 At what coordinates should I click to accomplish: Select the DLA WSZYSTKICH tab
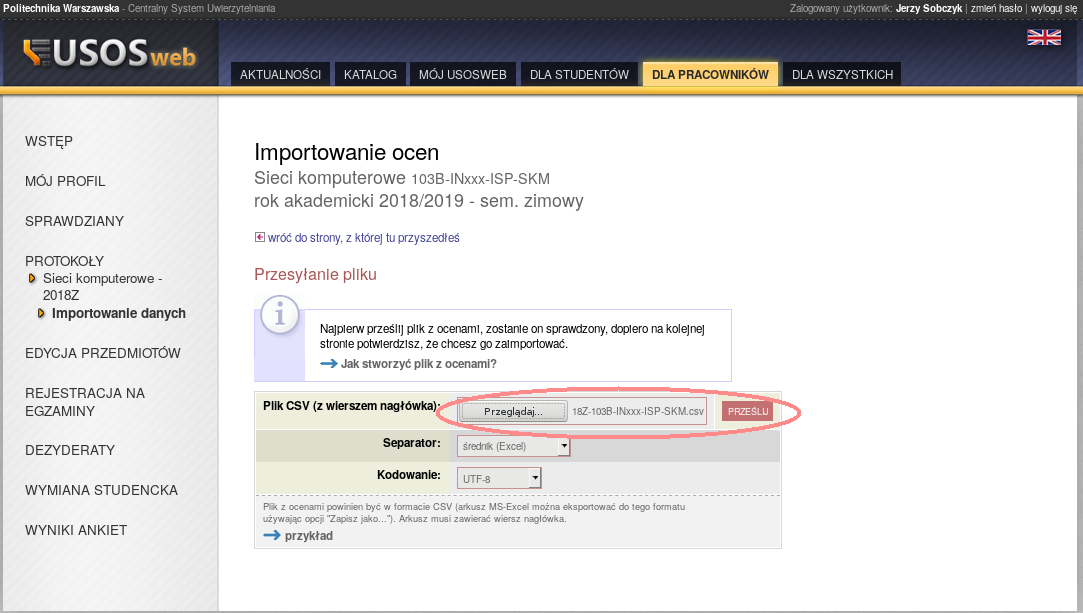point(842,75)
